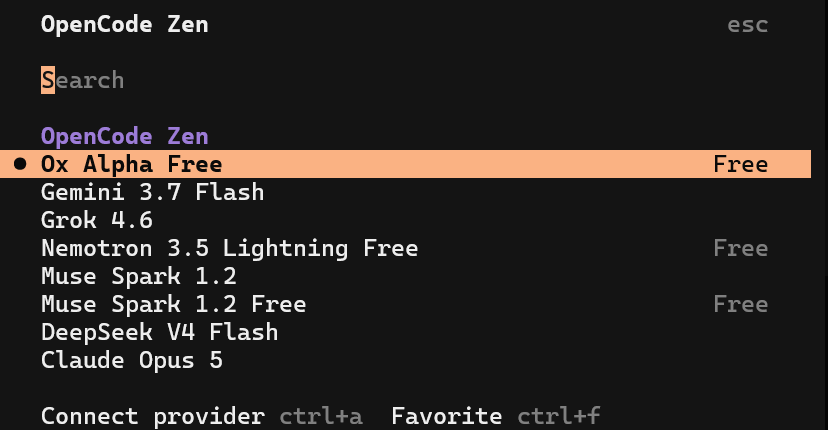Click the ctrl+a shortcut hint

click(321, 416)
